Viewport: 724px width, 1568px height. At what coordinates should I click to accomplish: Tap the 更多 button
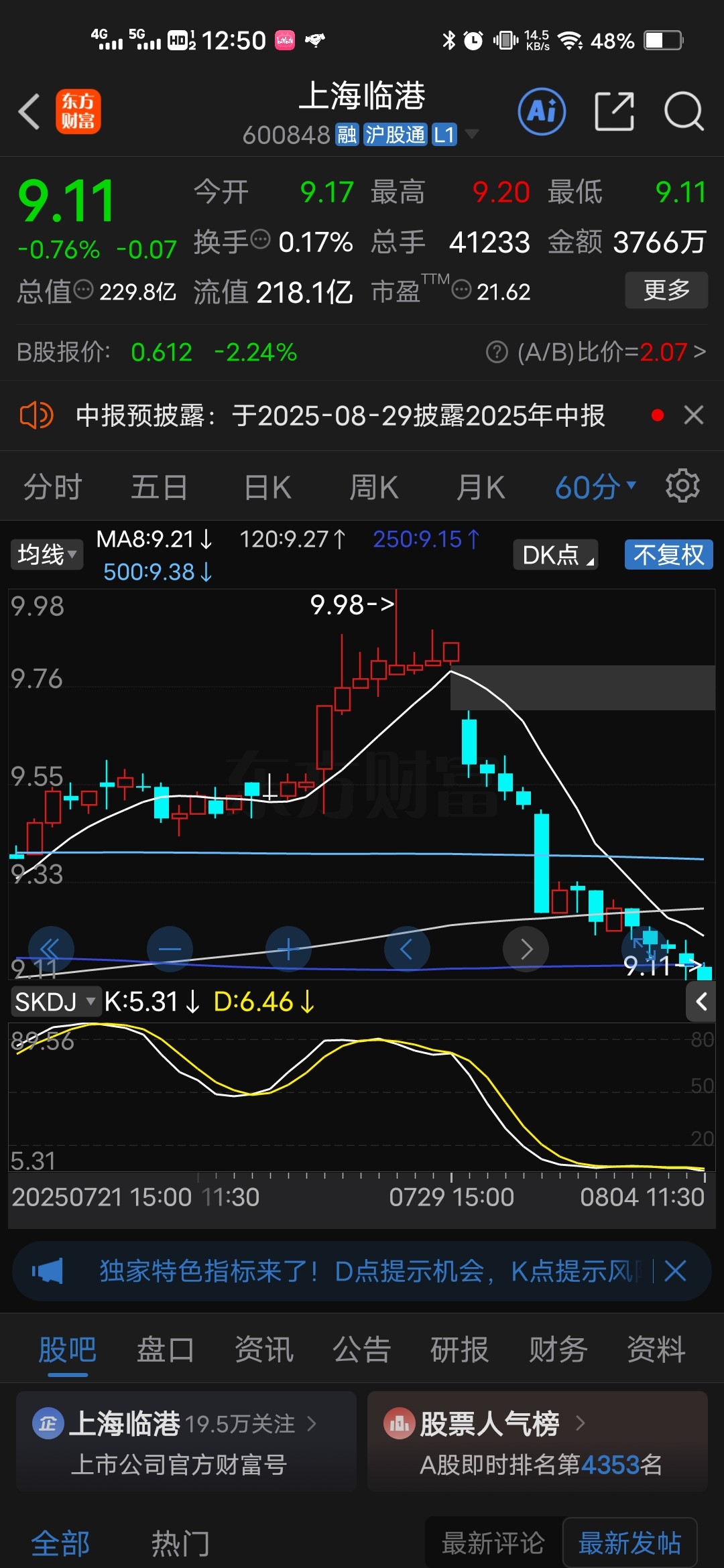(666, 290)
